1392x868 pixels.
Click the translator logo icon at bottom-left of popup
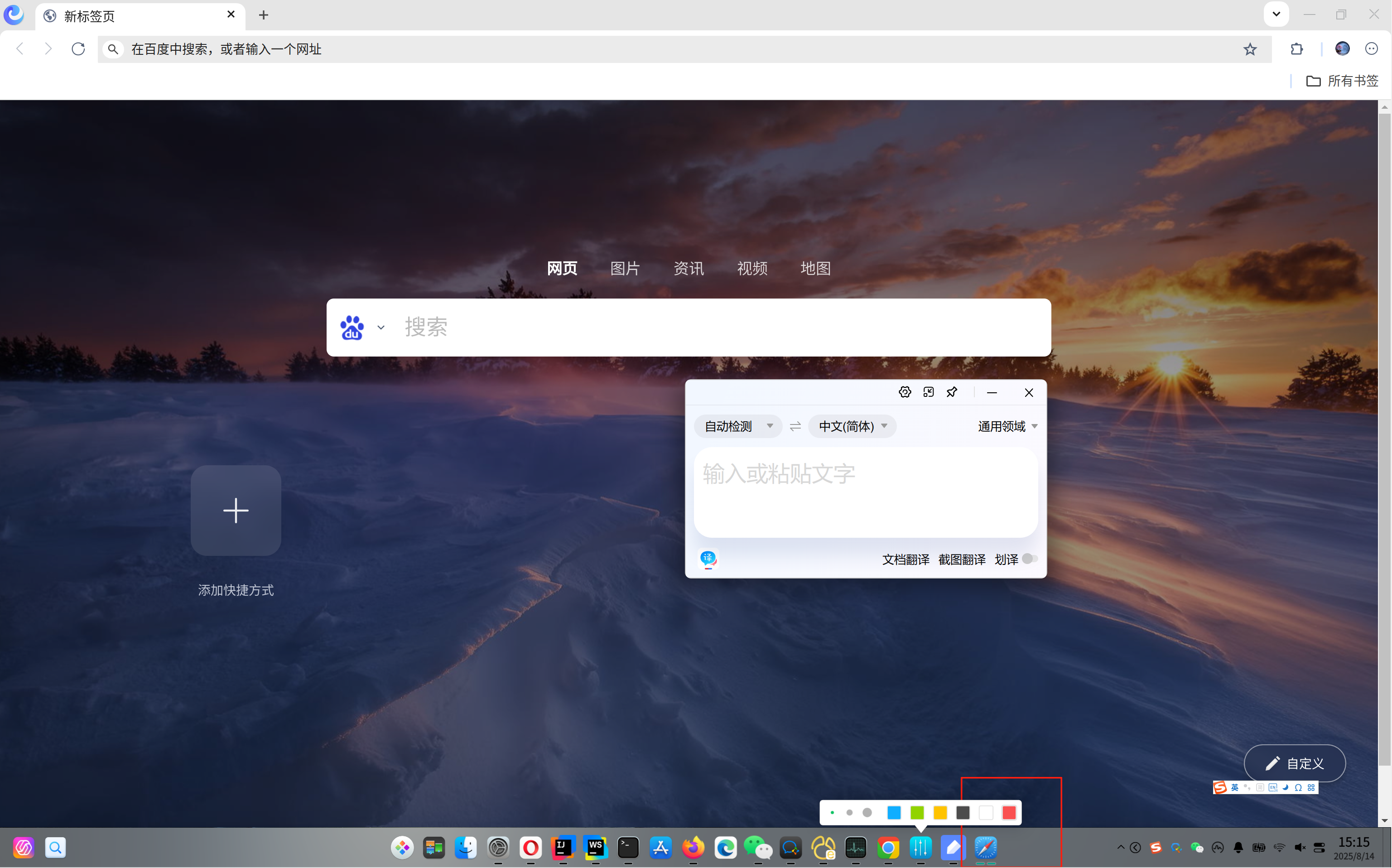click(x=708, y=559)
